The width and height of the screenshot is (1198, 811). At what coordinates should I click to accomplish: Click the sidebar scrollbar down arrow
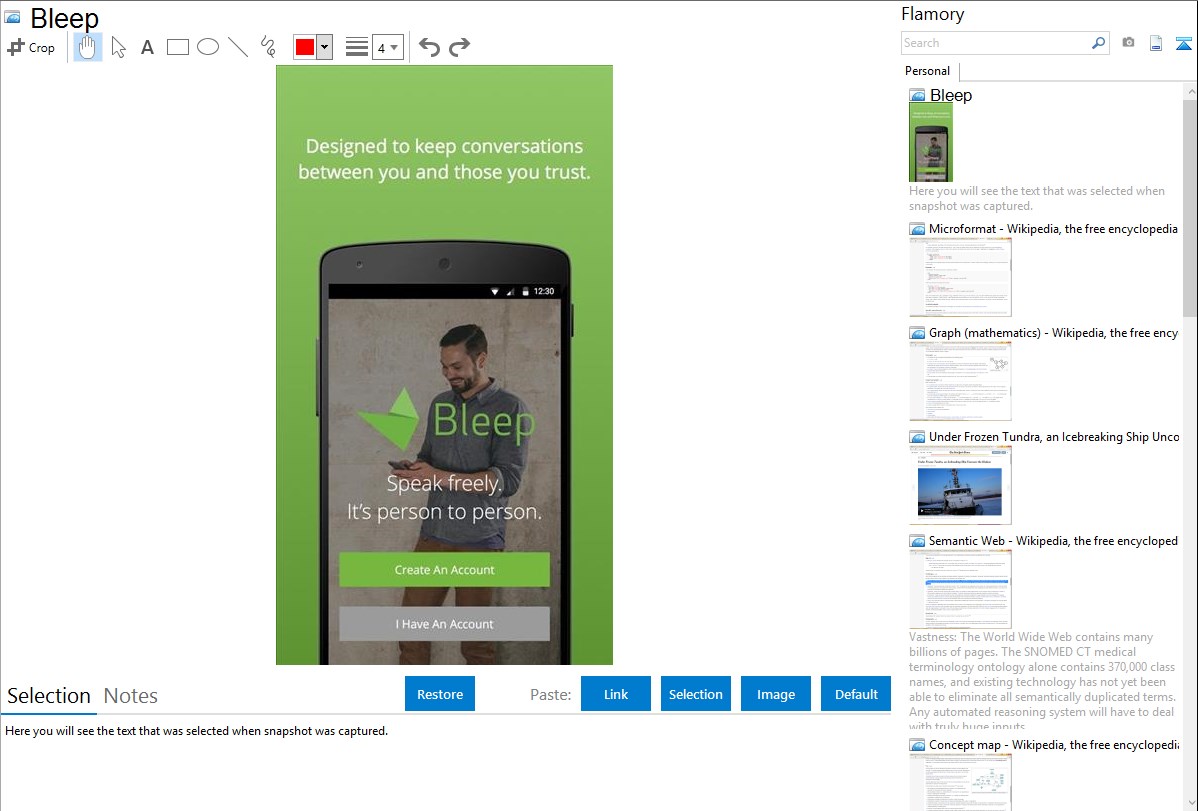click(1190, 802)
